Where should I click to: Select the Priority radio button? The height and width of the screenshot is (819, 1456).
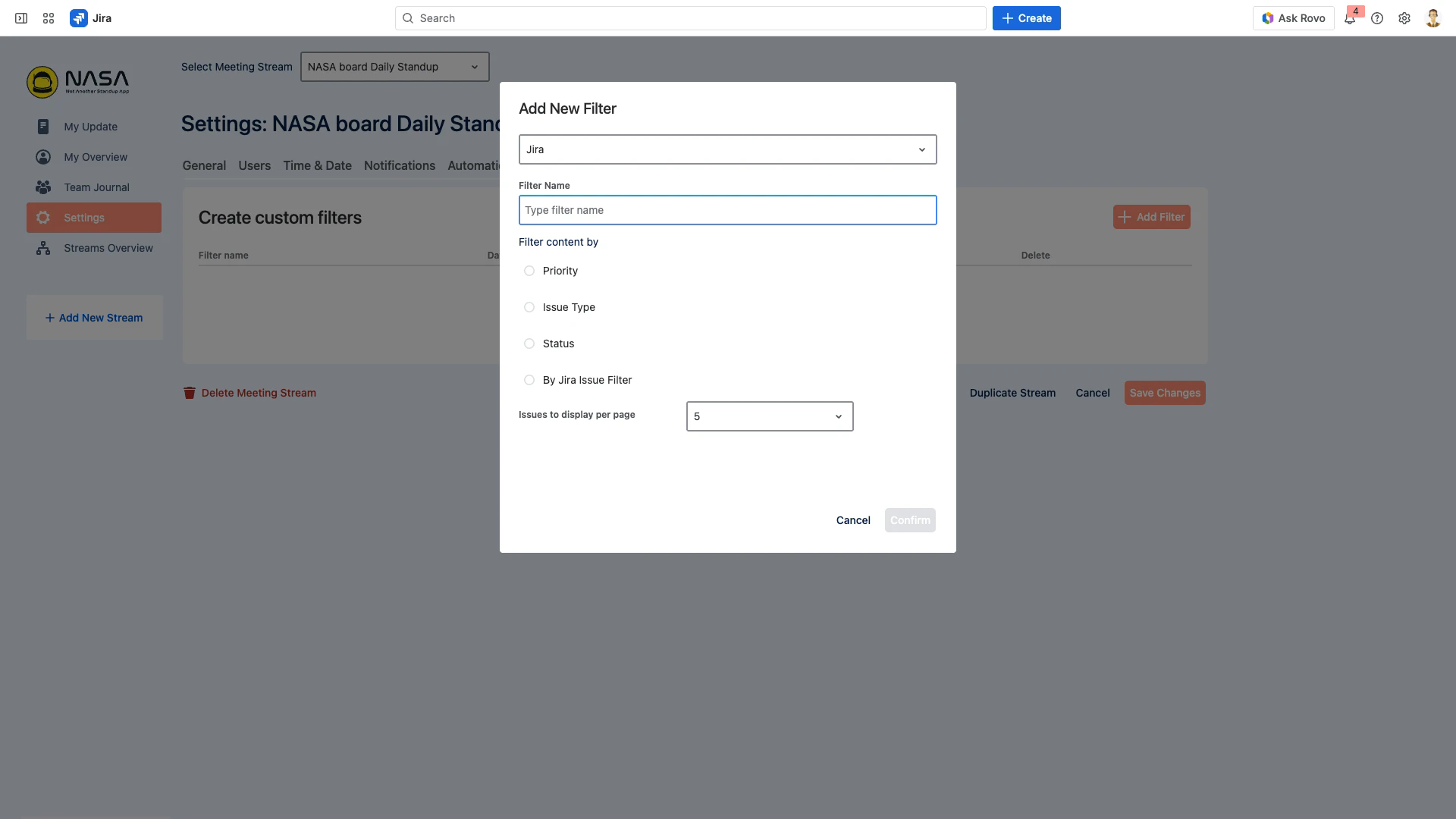point(529,270)
